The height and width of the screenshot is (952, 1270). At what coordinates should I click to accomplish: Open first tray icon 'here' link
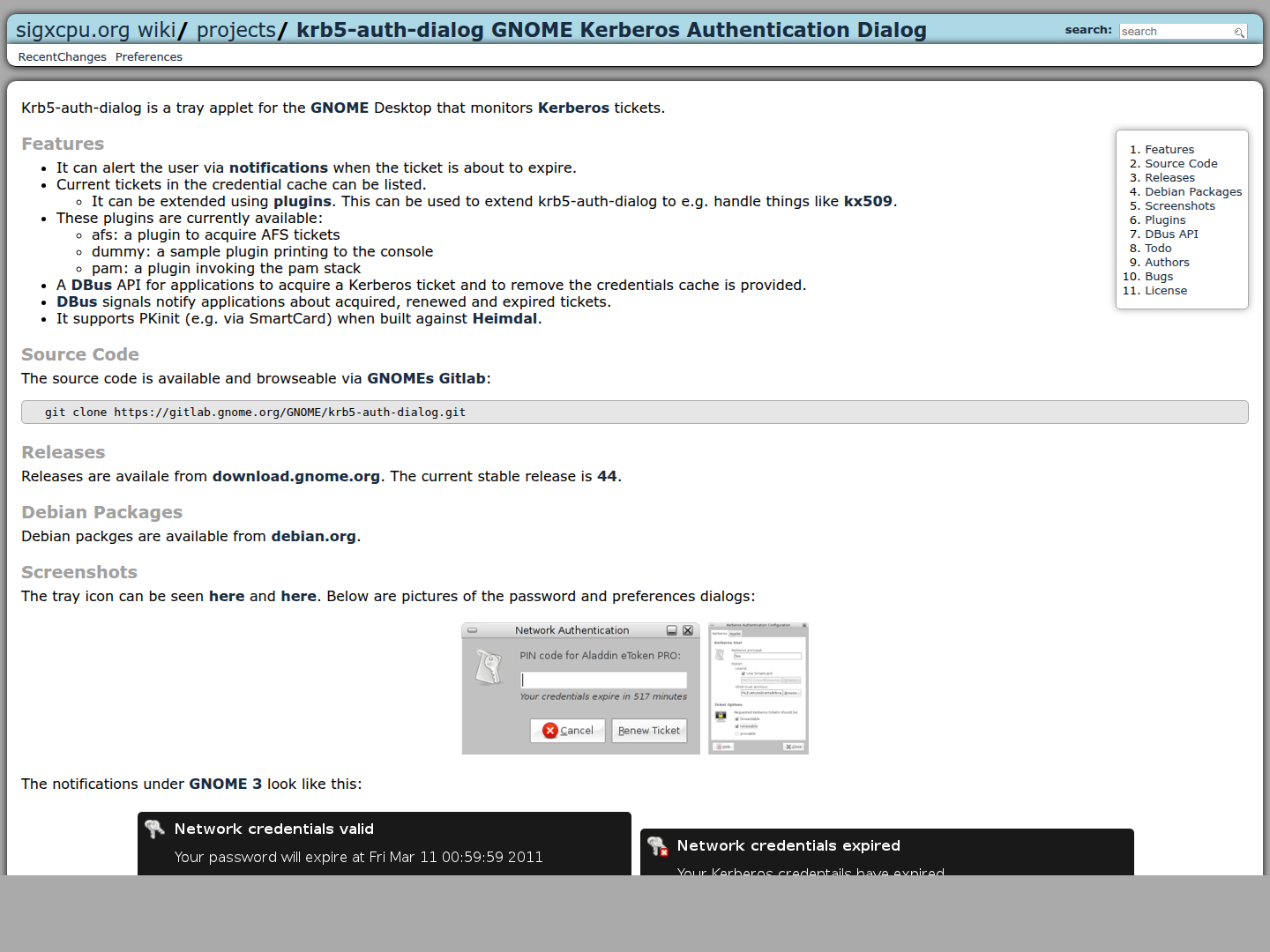coord(227,596)
